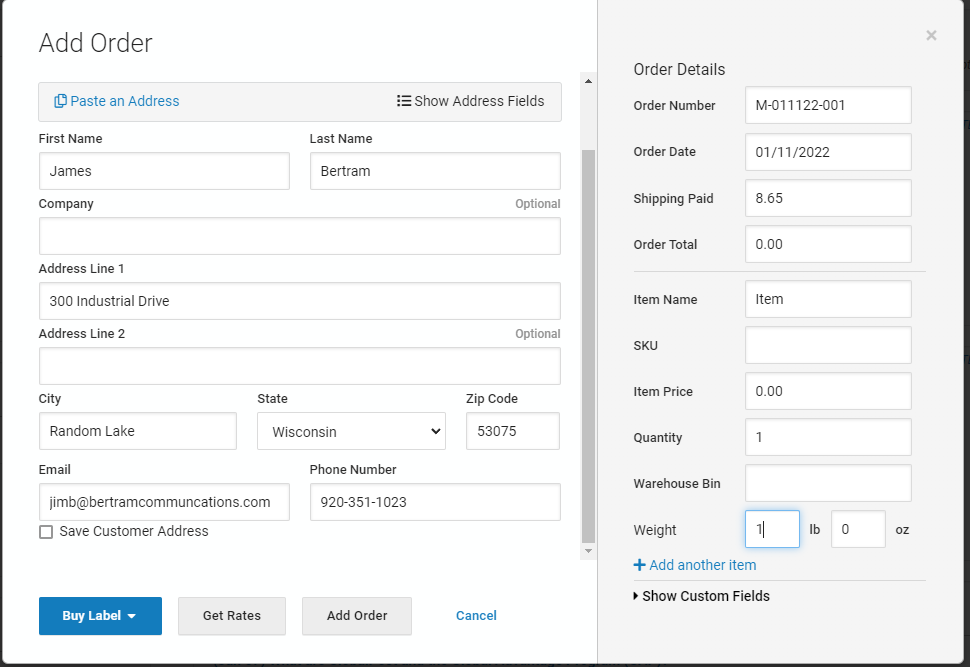Click the SKU text field
The width and height of the screenshot is (970, 667).
pyautogui.click(x=828, y=345)
